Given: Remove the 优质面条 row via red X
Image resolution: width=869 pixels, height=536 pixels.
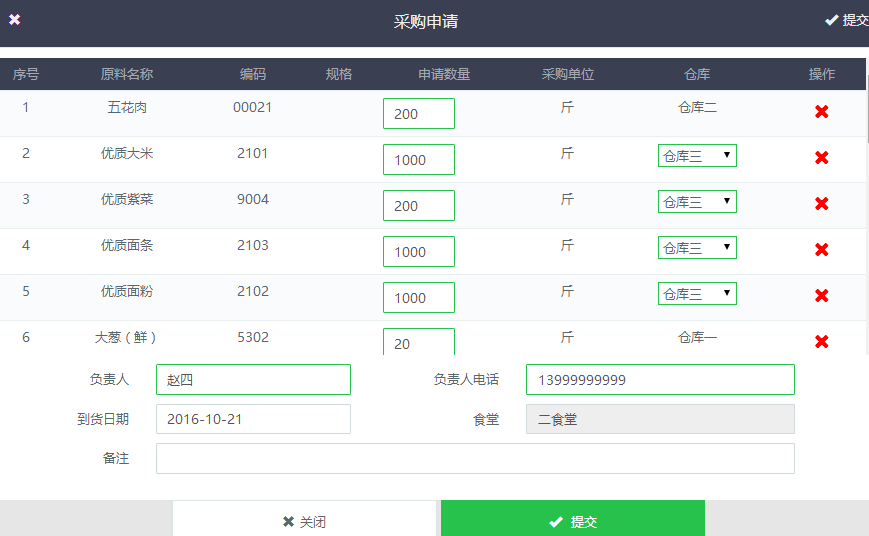Looking at the screenshot, I should (822, 250).
